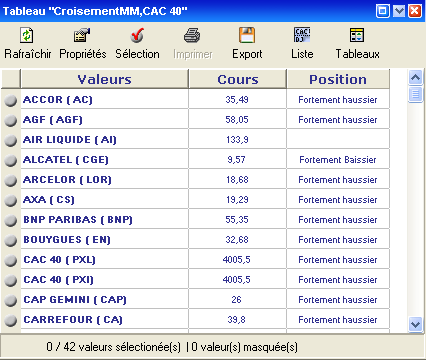Click the 19,29 price cell

click(237, 200)
